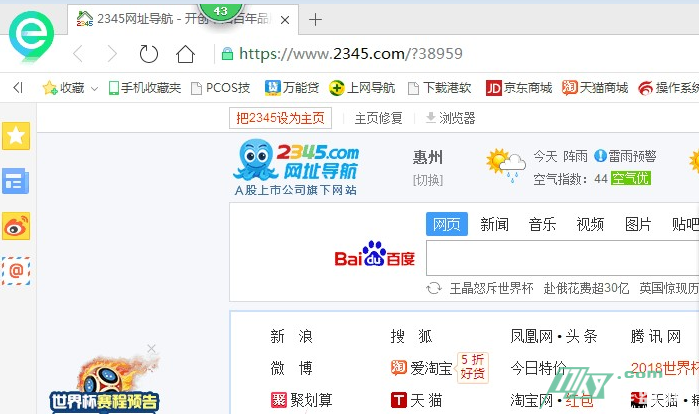Close the 2345网址导航 tab
The height and width of the screenshot is (414, 699).
tap(285, 20)
